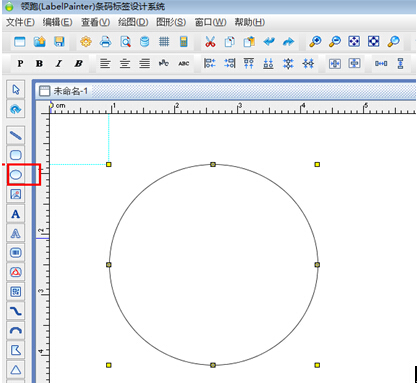This screenshot has height=383, width=417.
Task: Align objects to left edge
Action: coord(210,63)
